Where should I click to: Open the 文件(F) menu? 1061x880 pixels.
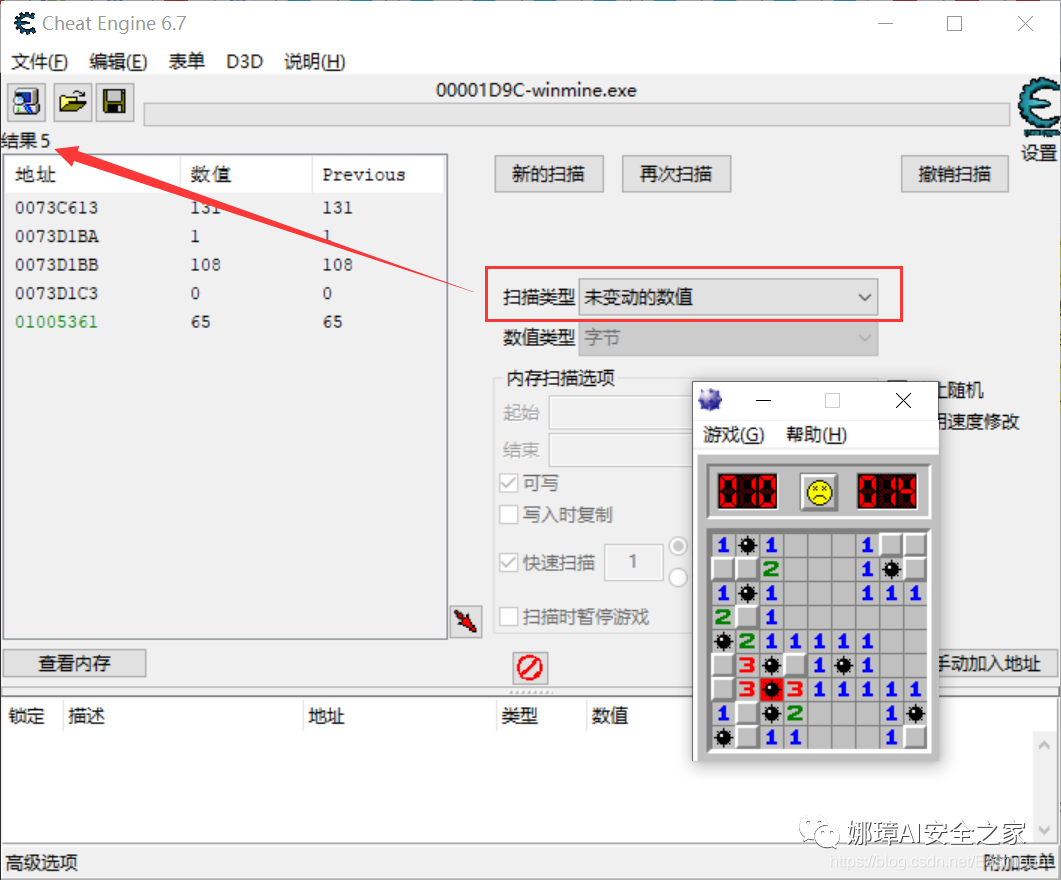point(39,62)
